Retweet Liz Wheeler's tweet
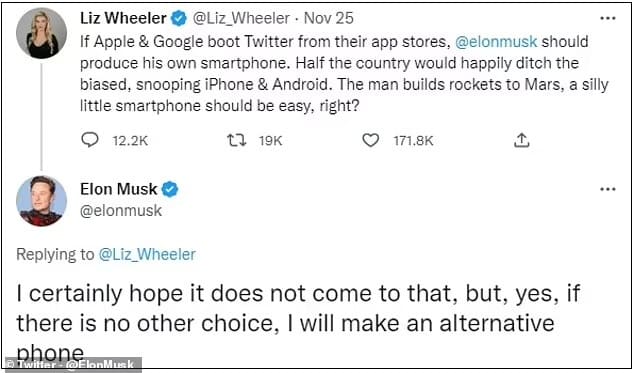Image resolution: width=634 pixels, height=373 pixels. coord(237,140)
